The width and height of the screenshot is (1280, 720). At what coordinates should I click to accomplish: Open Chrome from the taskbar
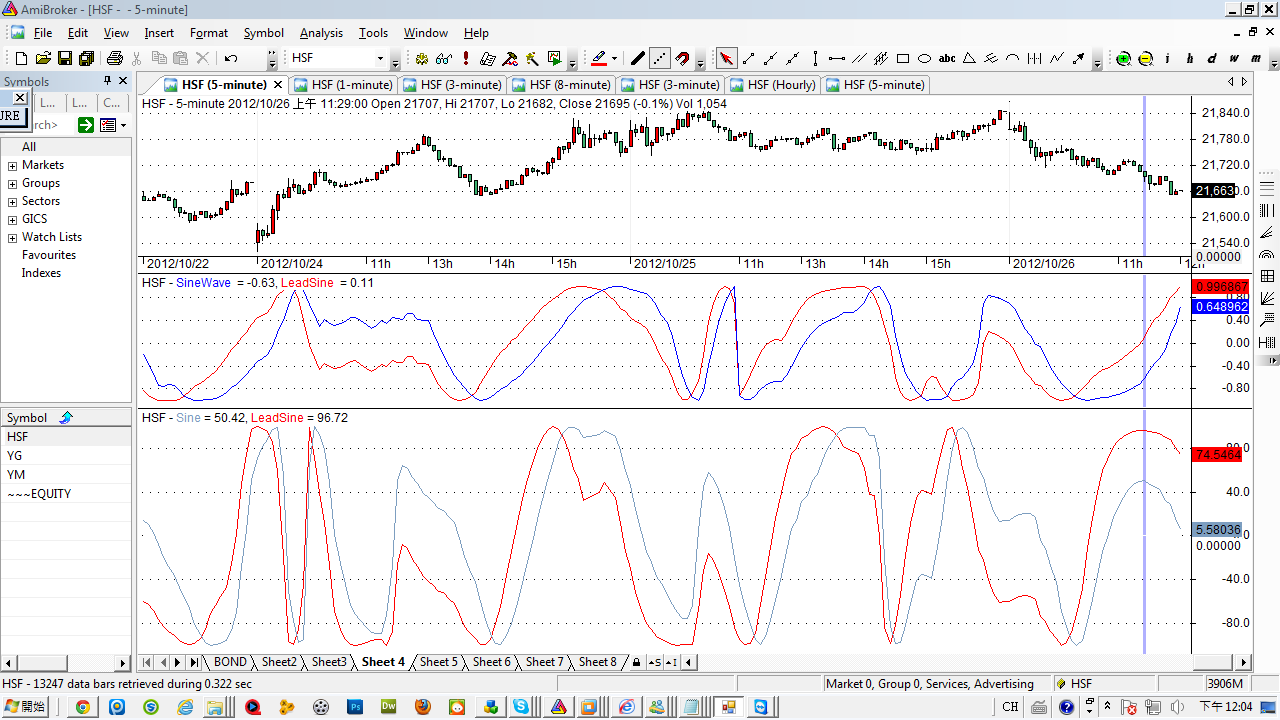click(82, 707)
